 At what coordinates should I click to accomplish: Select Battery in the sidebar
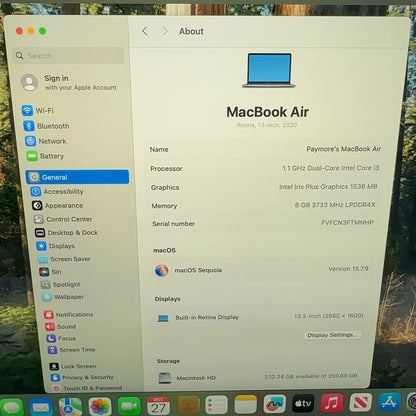pos(45,156)
